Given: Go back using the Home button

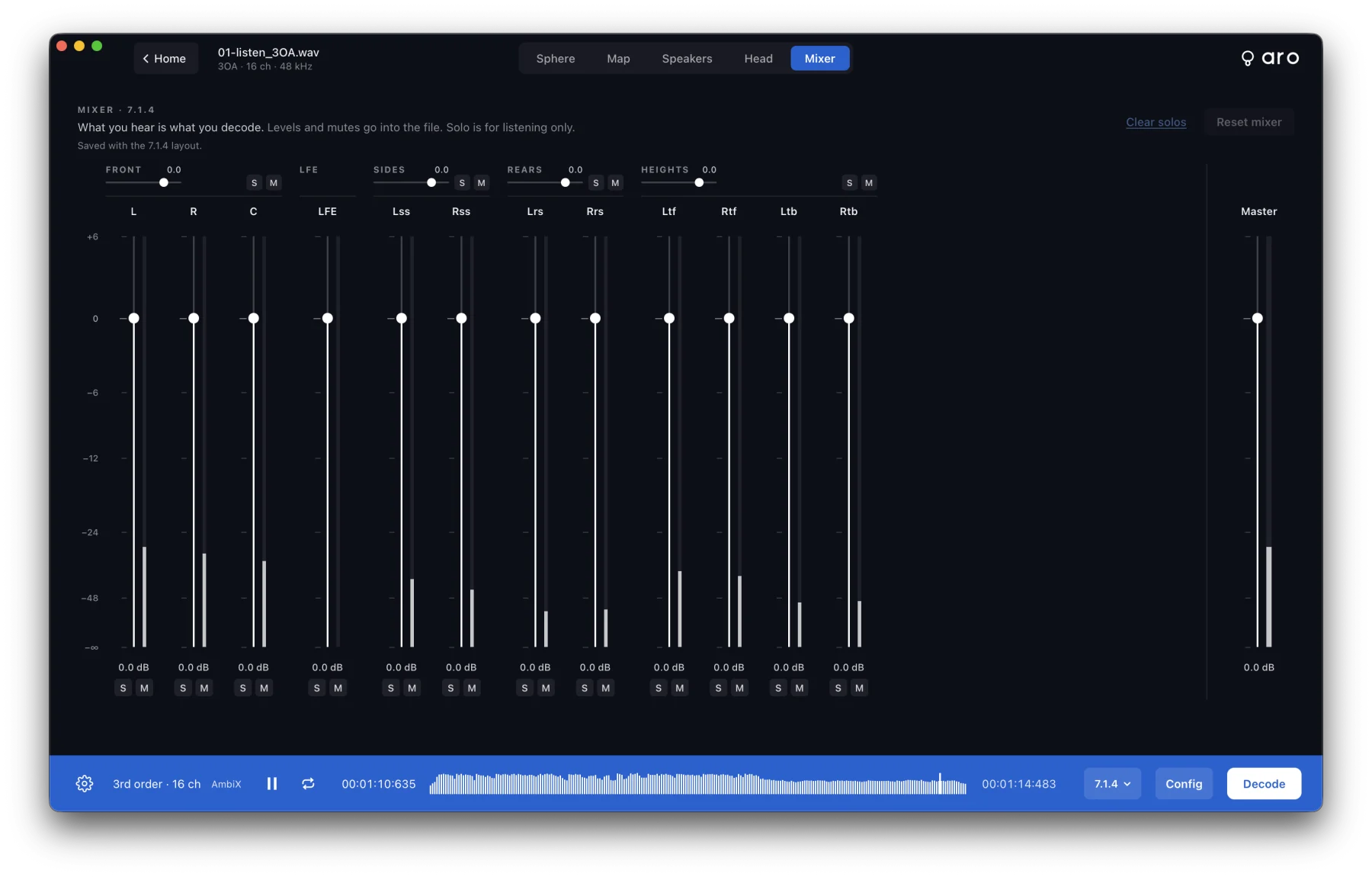Looking at the screenshot, I should pos(165,58).
